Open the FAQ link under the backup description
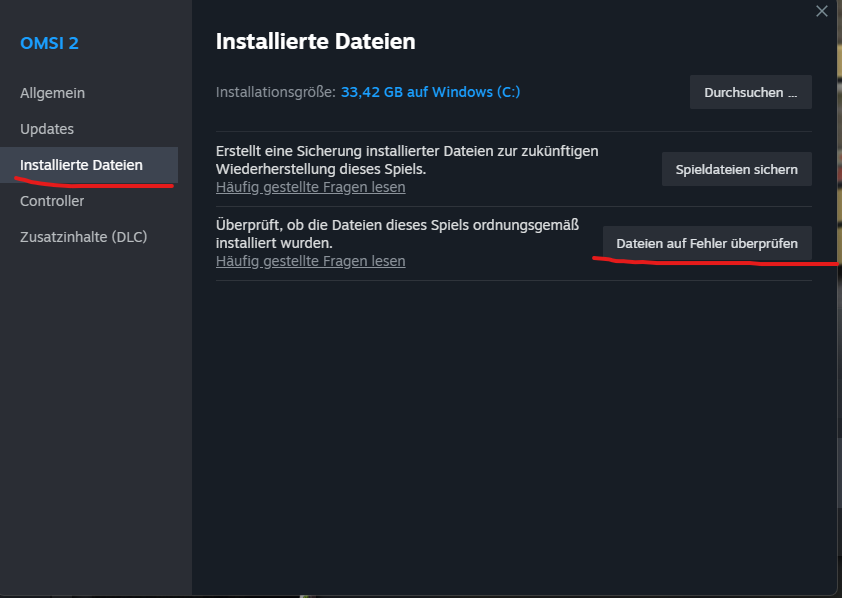This screenshot has width=842, height=598. 310,187
